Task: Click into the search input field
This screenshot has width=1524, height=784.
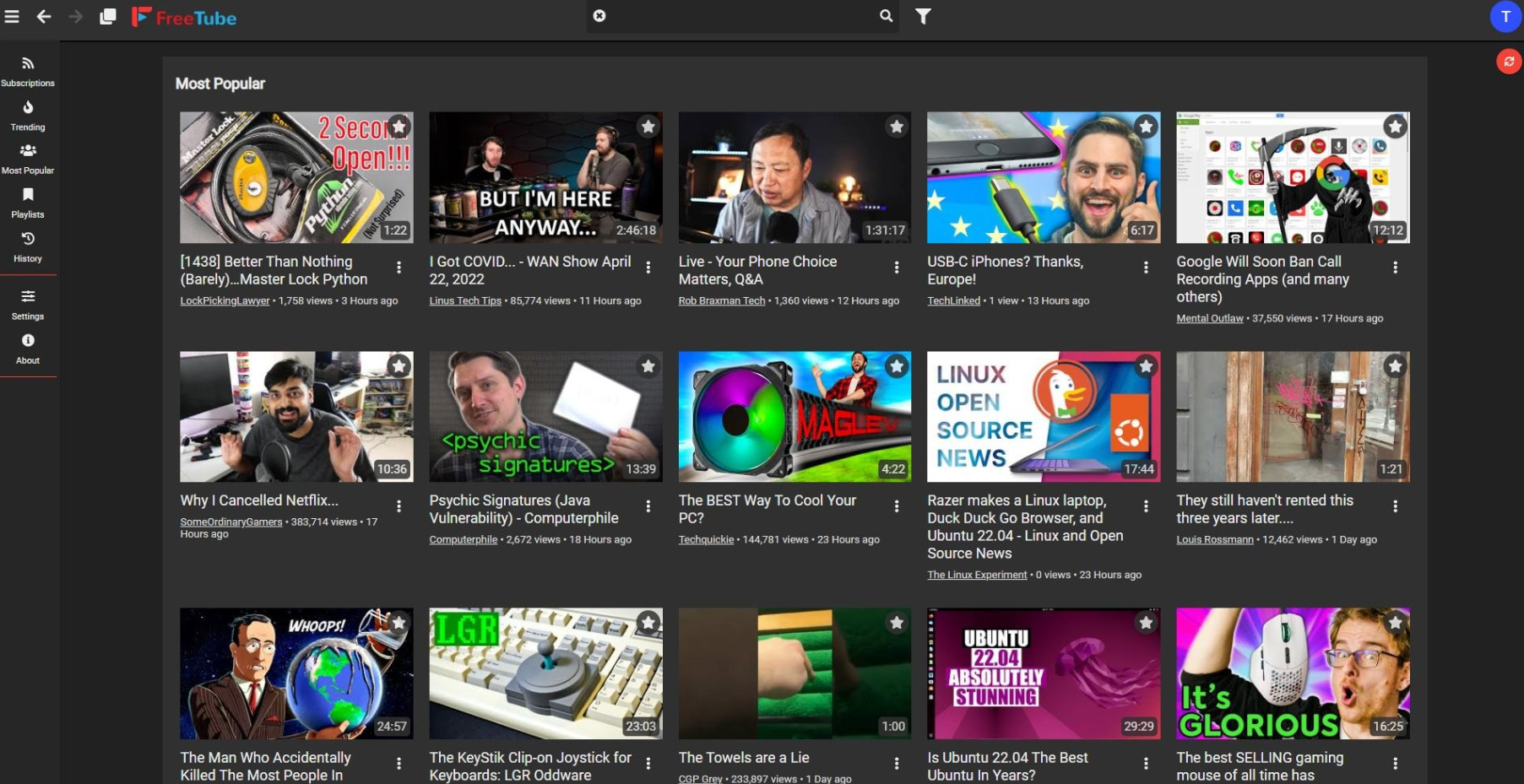Action: (743, 16)
